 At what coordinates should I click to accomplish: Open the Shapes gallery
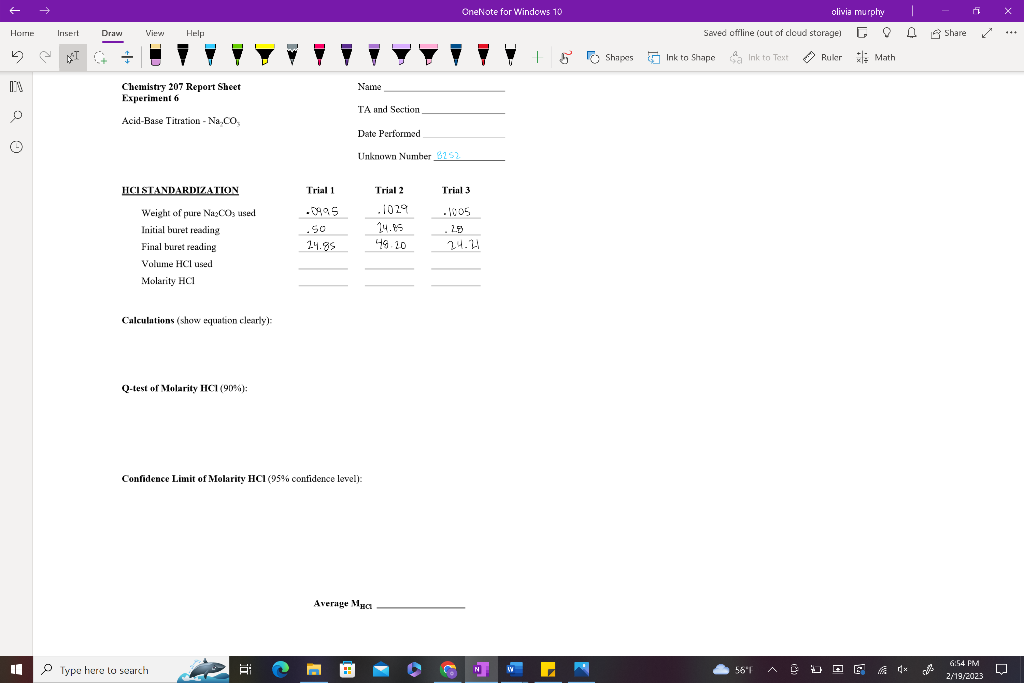pos(610,57)
